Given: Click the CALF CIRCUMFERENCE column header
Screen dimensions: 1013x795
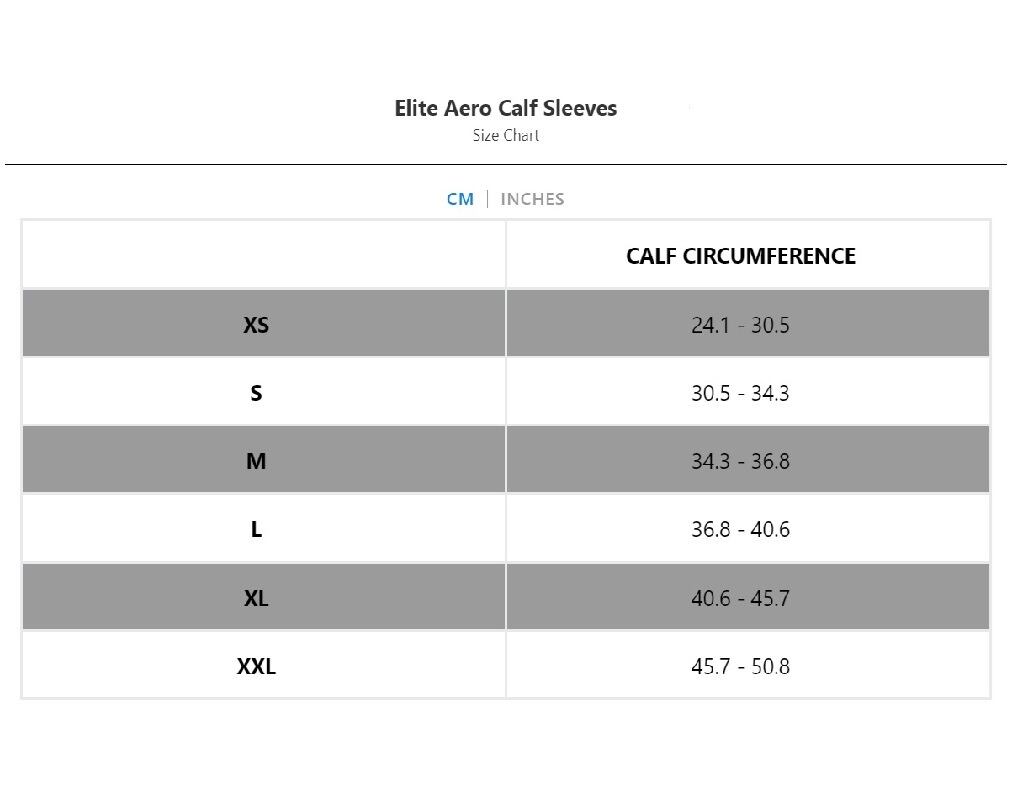Looking at the screenshot, I should (x=741, y=256).
